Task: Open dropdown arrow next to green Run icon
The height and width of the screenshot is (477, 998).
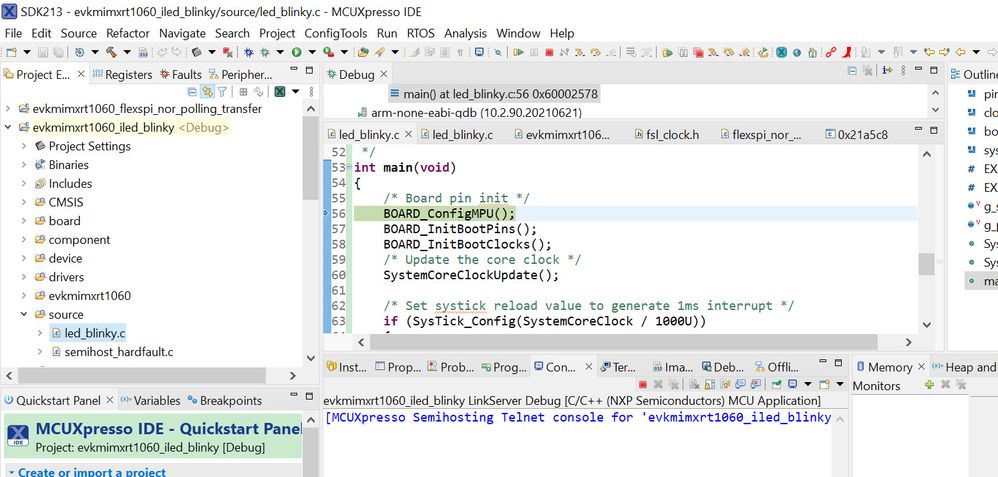Action: (x=313, y=52)
